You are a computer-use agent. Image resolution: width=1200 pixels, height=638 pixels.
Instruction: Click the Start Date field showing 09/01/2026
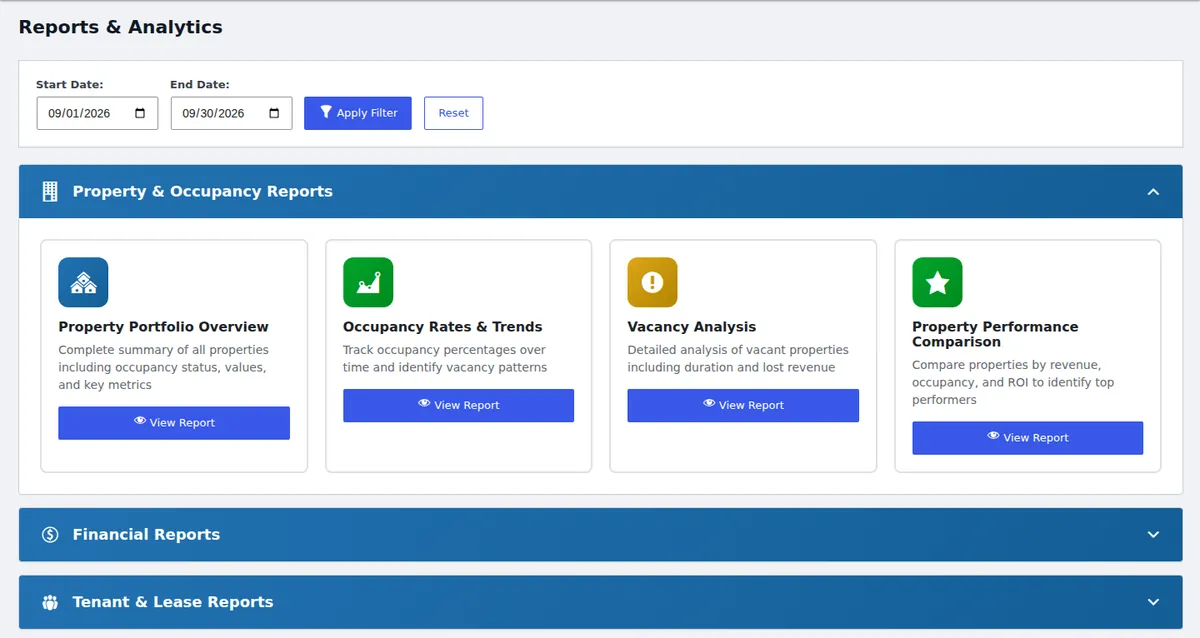point(97,113)
